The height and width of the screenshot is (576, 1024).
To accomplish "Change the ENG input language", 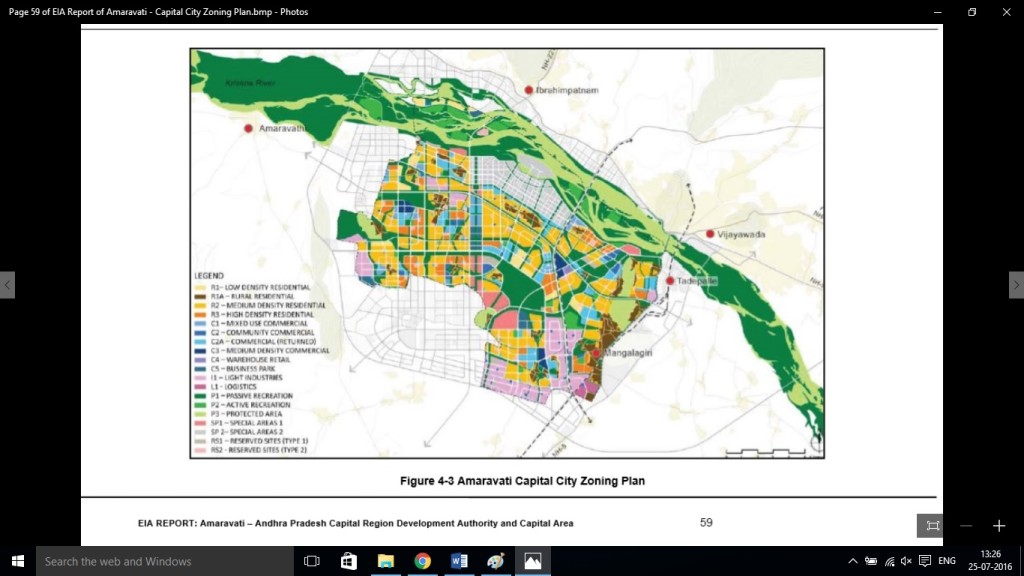I will pyautogui.click(x=947, y=561).
